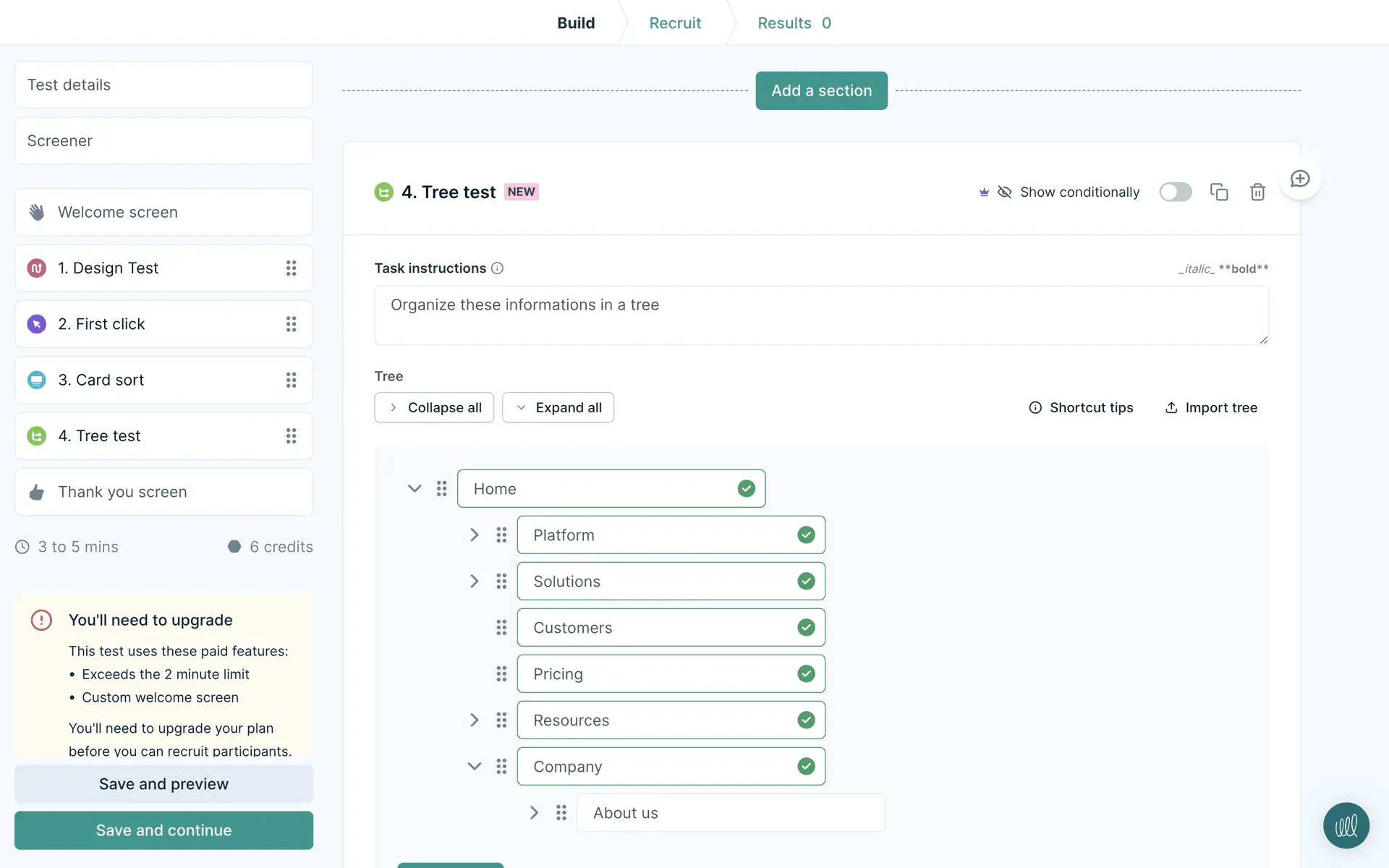Open Import tree option
Viewport: 1389px width, 868px height.
coord(1211,408)
